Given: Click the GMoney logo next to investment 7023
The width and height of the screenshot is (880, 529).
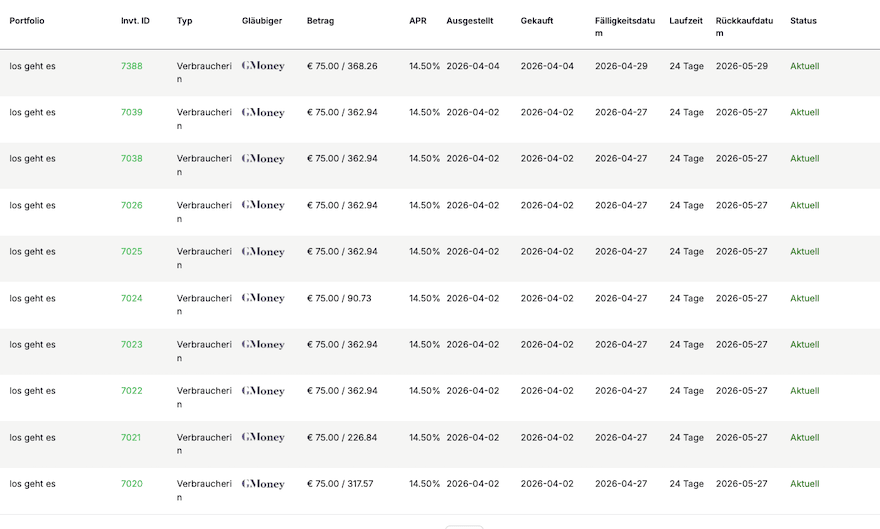Looking at the screenshot, I should pyautogui.click(x=263, y=345).
